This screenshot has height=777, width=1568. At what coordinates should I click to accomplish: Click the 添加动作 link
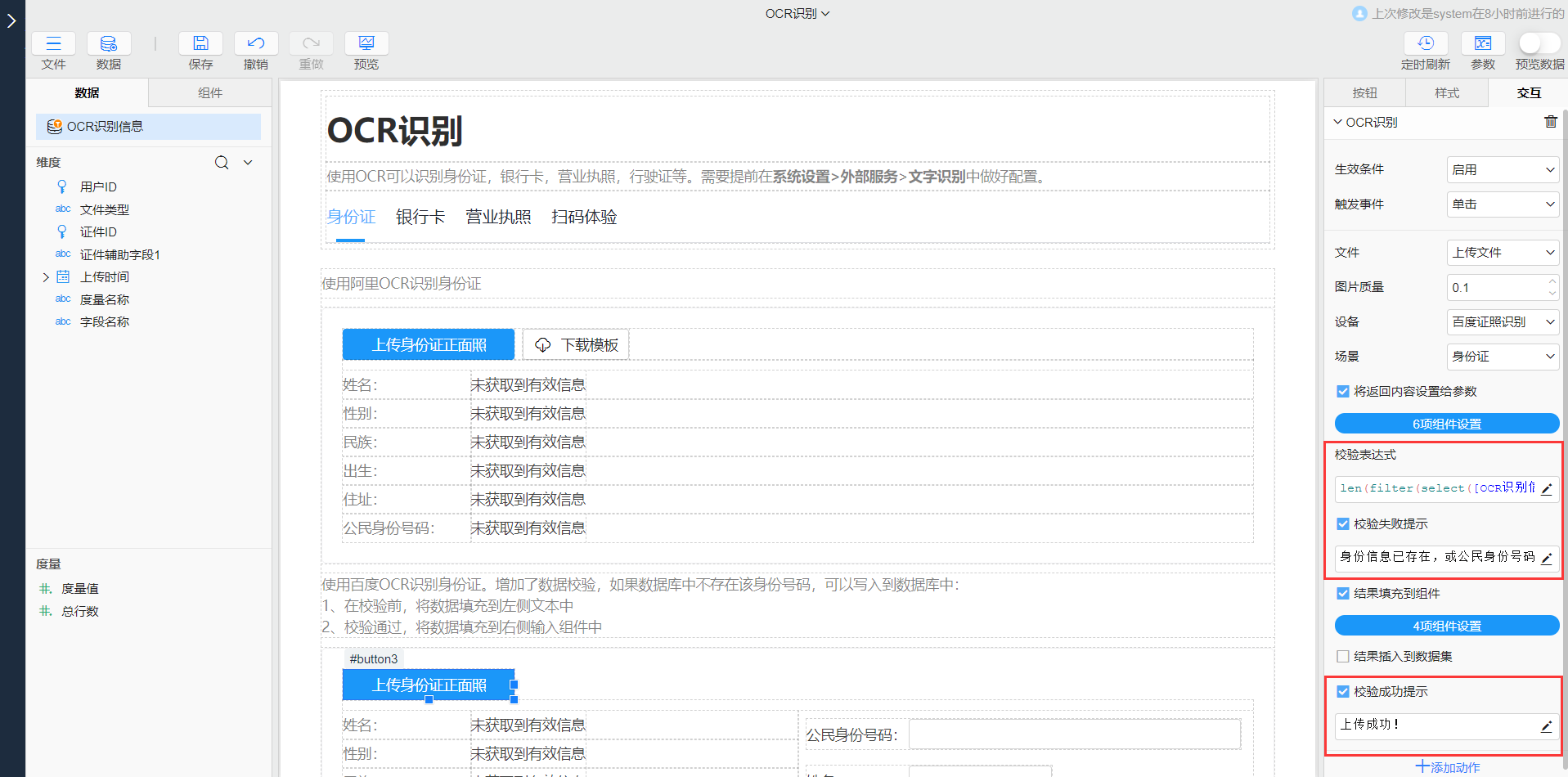[1448, 767]
